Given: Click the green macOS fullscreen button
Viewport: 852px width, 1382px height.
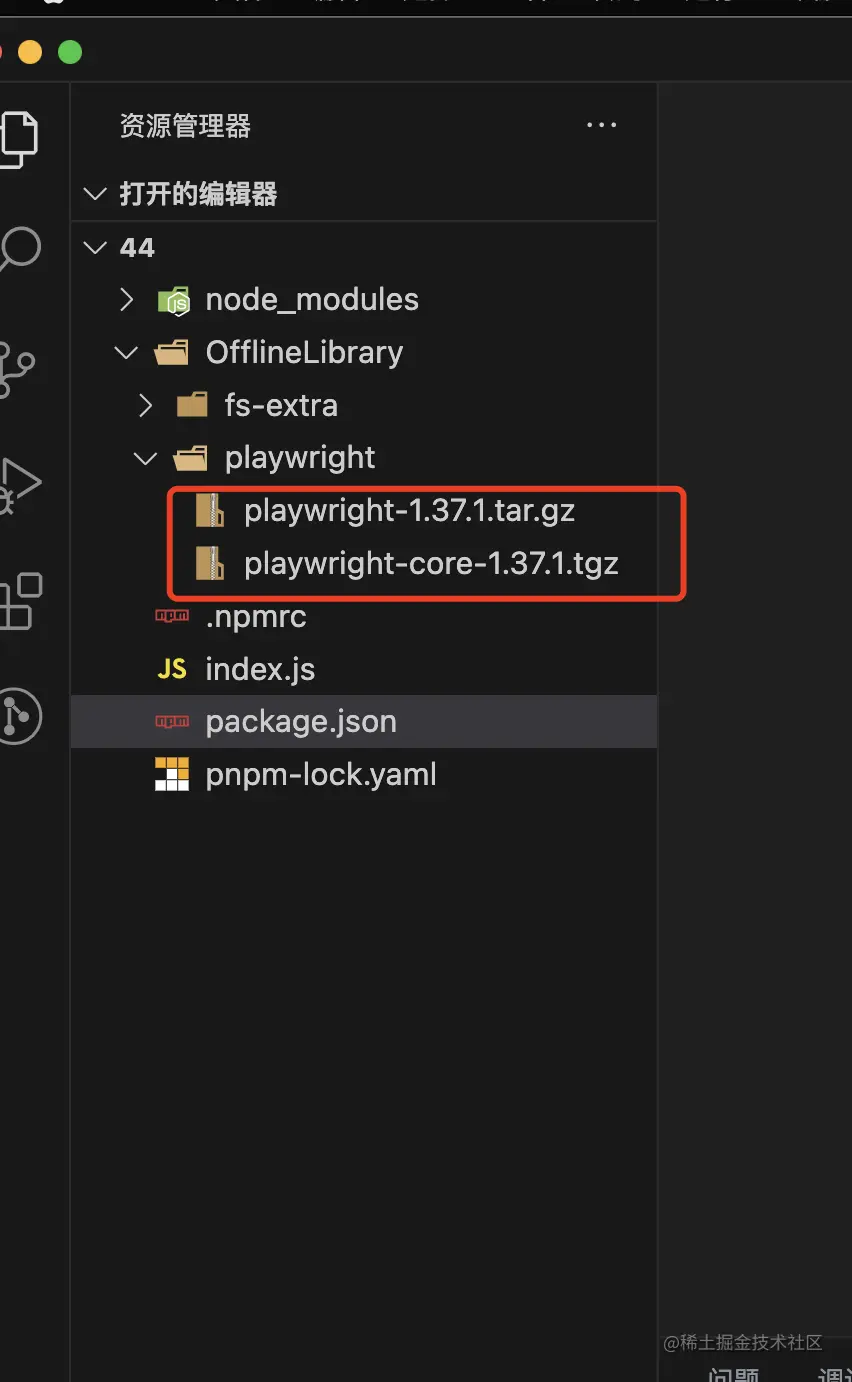Looking at the screenshot, I should click(70, 52).
